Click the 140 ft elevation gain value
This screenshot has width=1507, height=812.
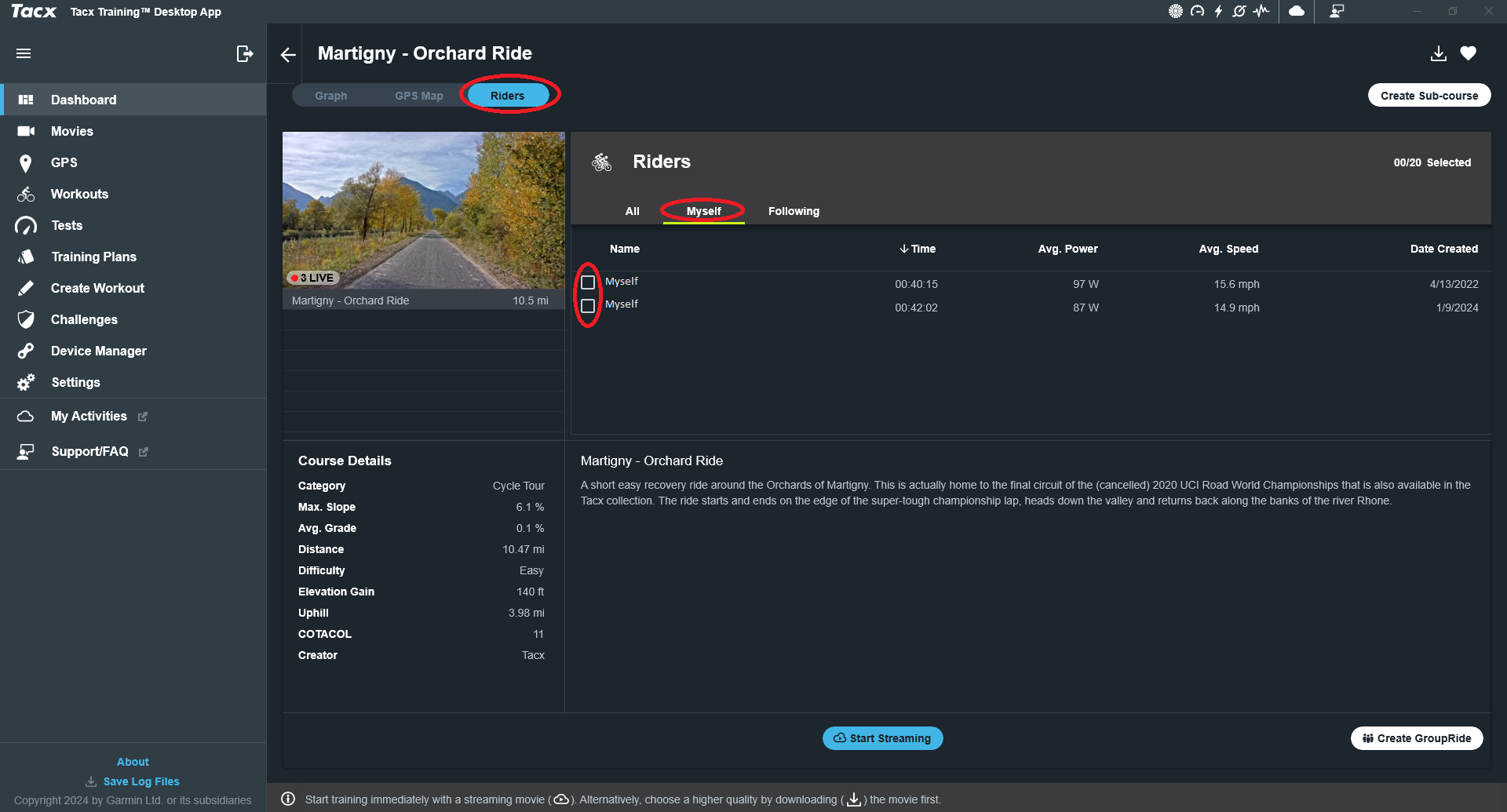pyautogui.click(x=530, y=592)
